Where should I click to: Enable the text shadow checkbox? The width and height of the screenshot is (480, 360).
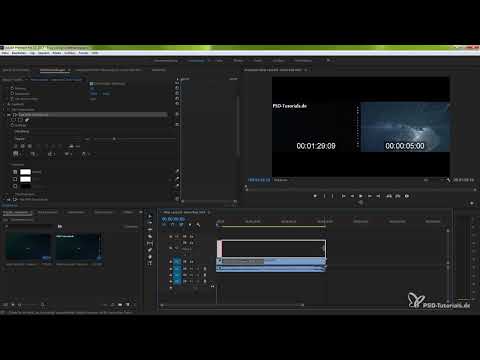click(15, 186)
